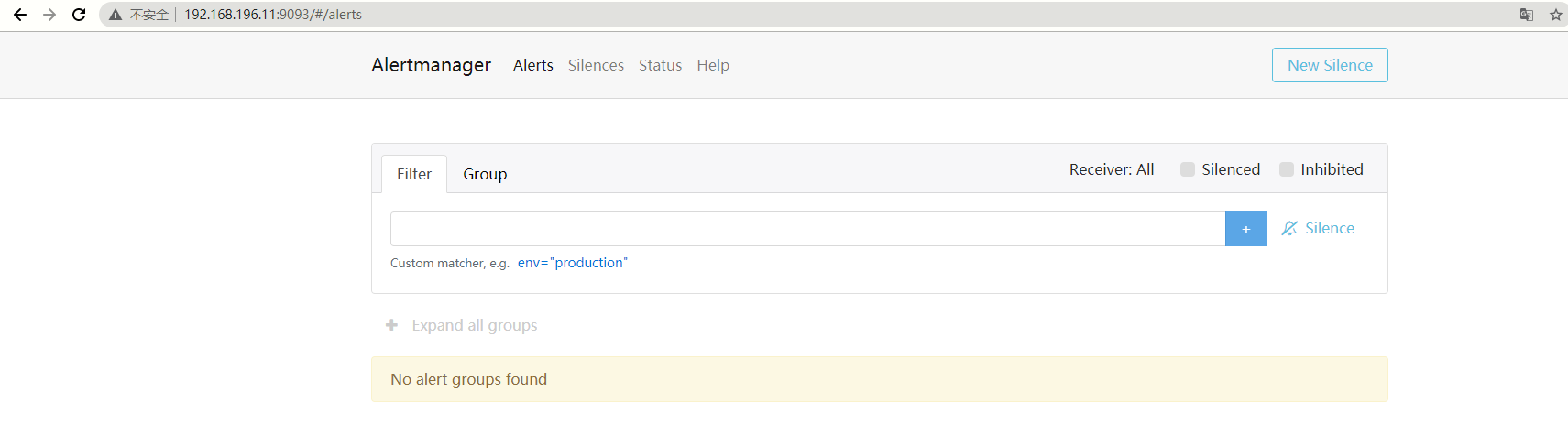Screen dimensions: 1568x423
Task: Open the translate page icon
Action: click(1526, 15)
